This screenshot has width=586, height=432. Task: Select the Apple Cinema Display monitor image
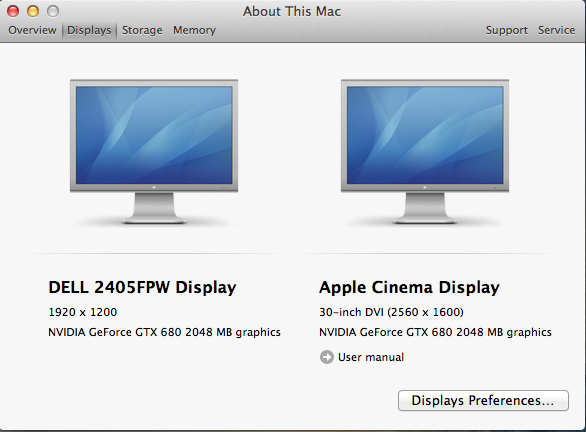point(425,151)
